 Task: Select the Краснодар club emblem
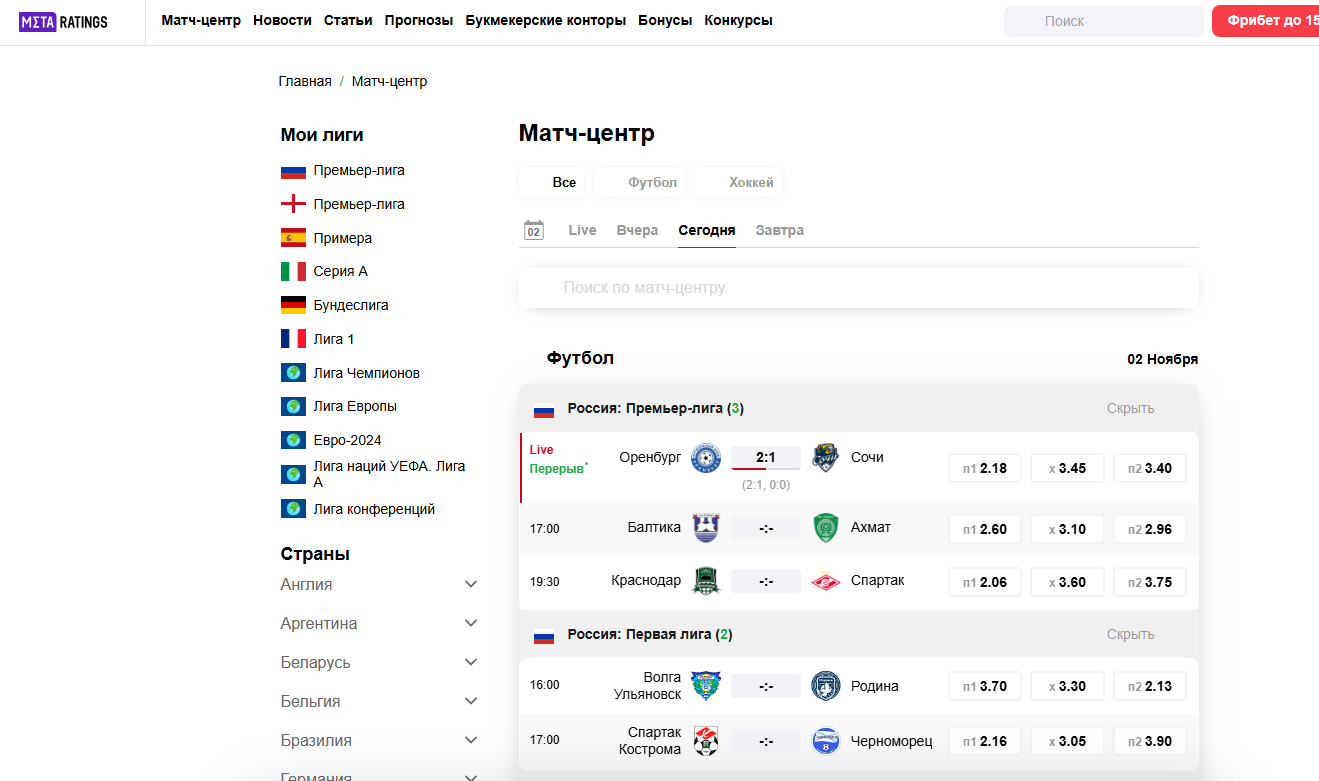(x=706, y=581)
